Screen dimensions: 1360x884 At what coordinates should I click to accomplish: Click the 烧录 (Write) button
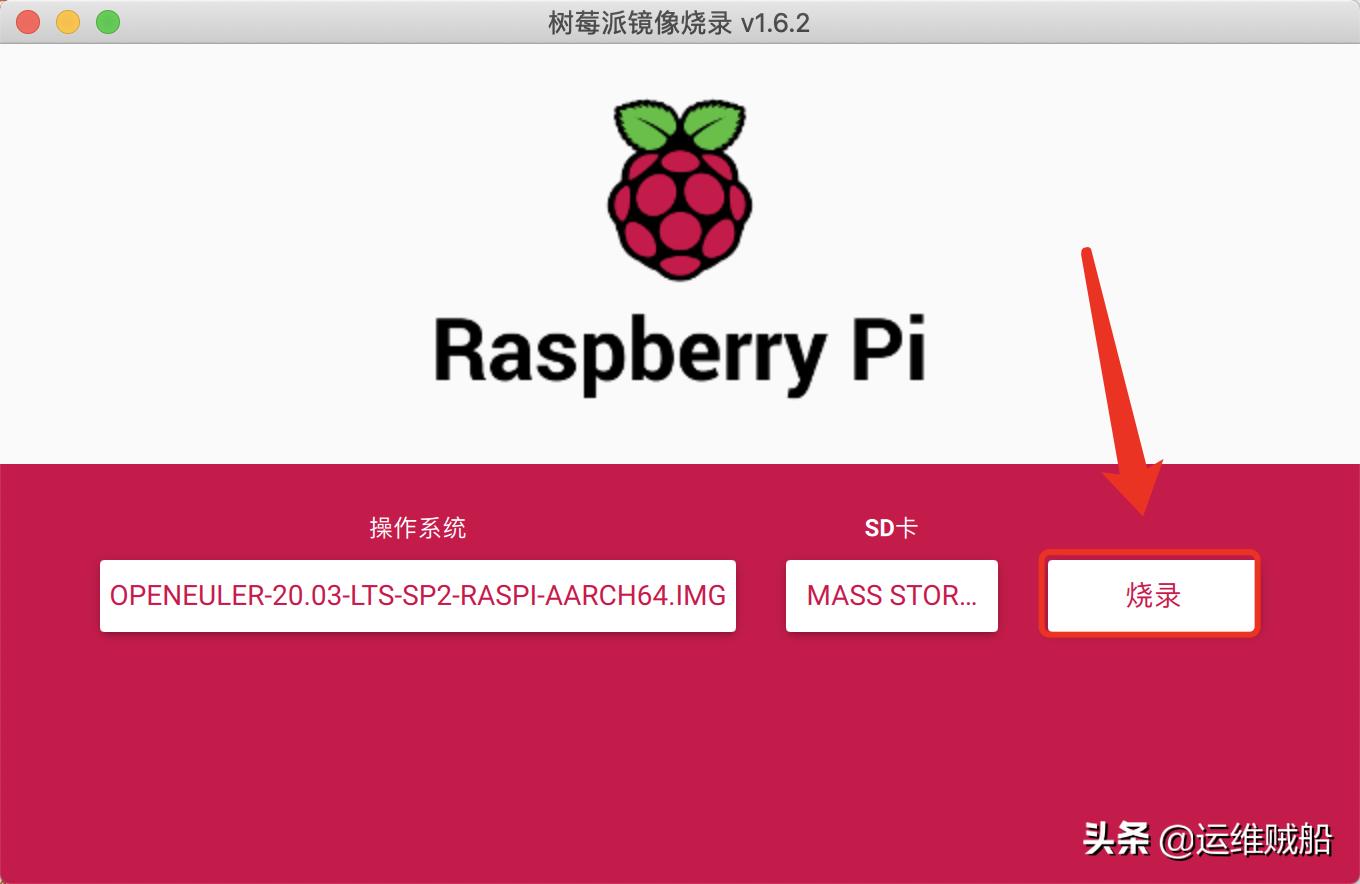tap(1150, 595)
